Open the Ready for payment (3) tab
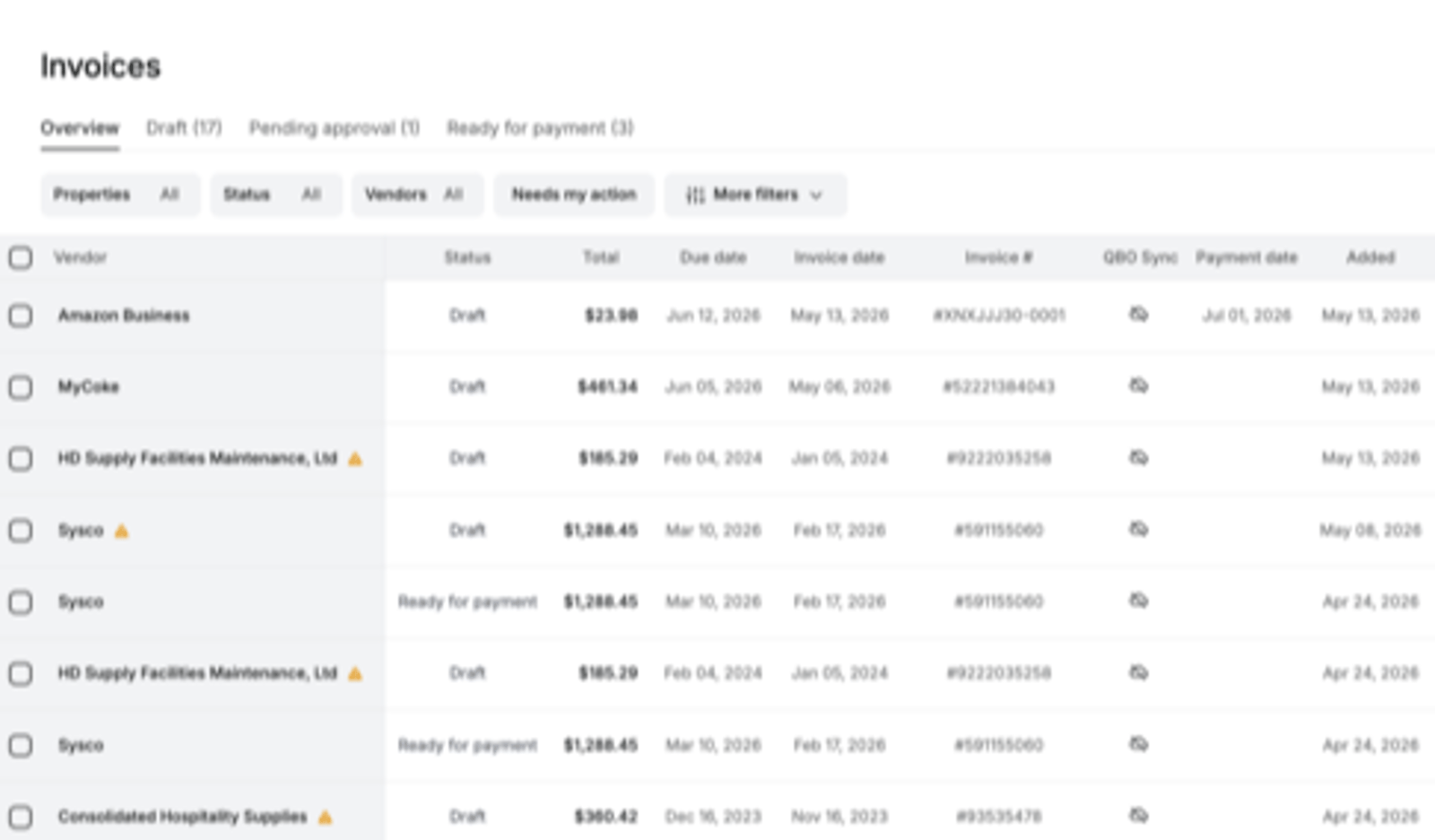 tap(540, 128)
